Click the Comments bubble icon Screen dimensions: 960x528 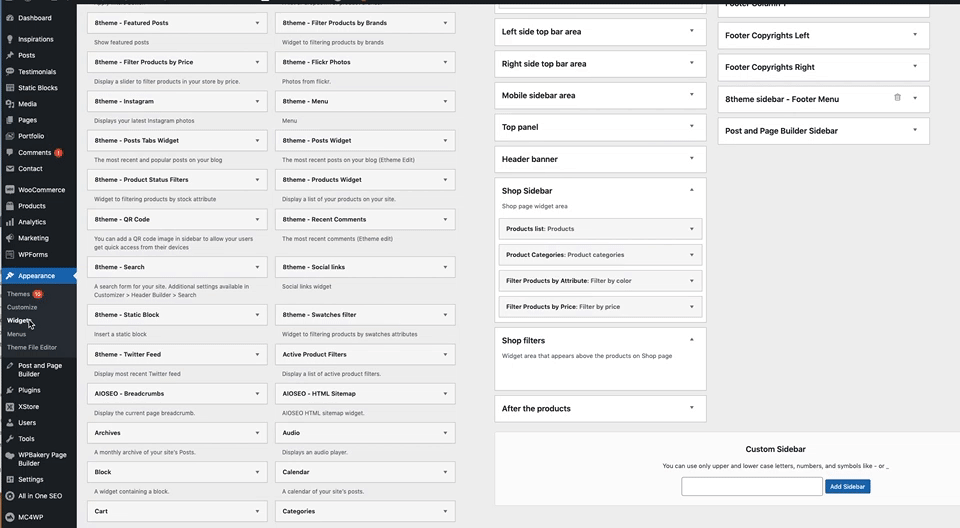click(10, 153)
